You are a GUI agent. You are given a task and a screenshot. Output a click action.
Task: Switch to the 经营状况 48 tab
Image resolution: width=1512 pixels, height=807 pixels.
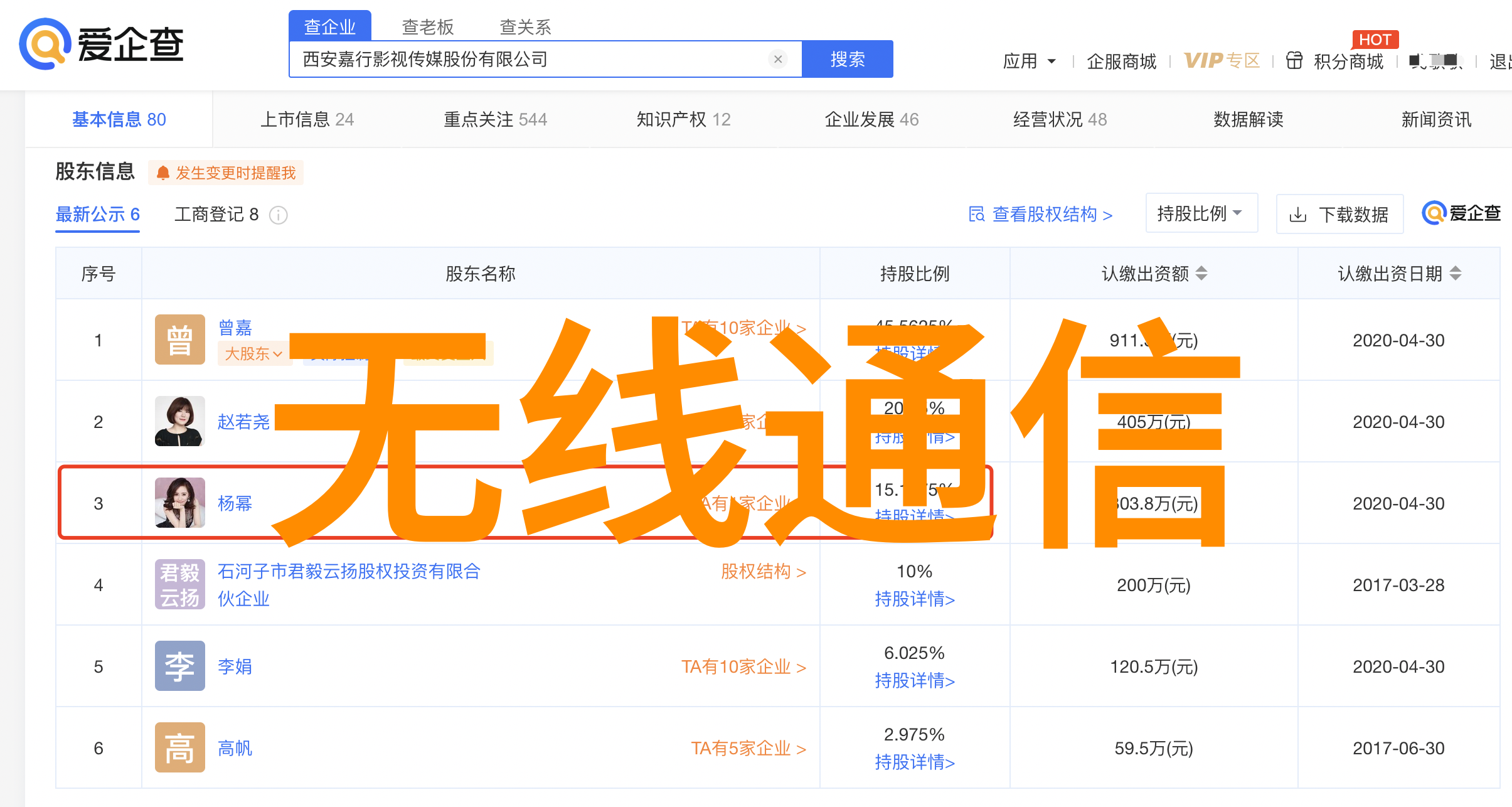click(x=1060, y=119)
